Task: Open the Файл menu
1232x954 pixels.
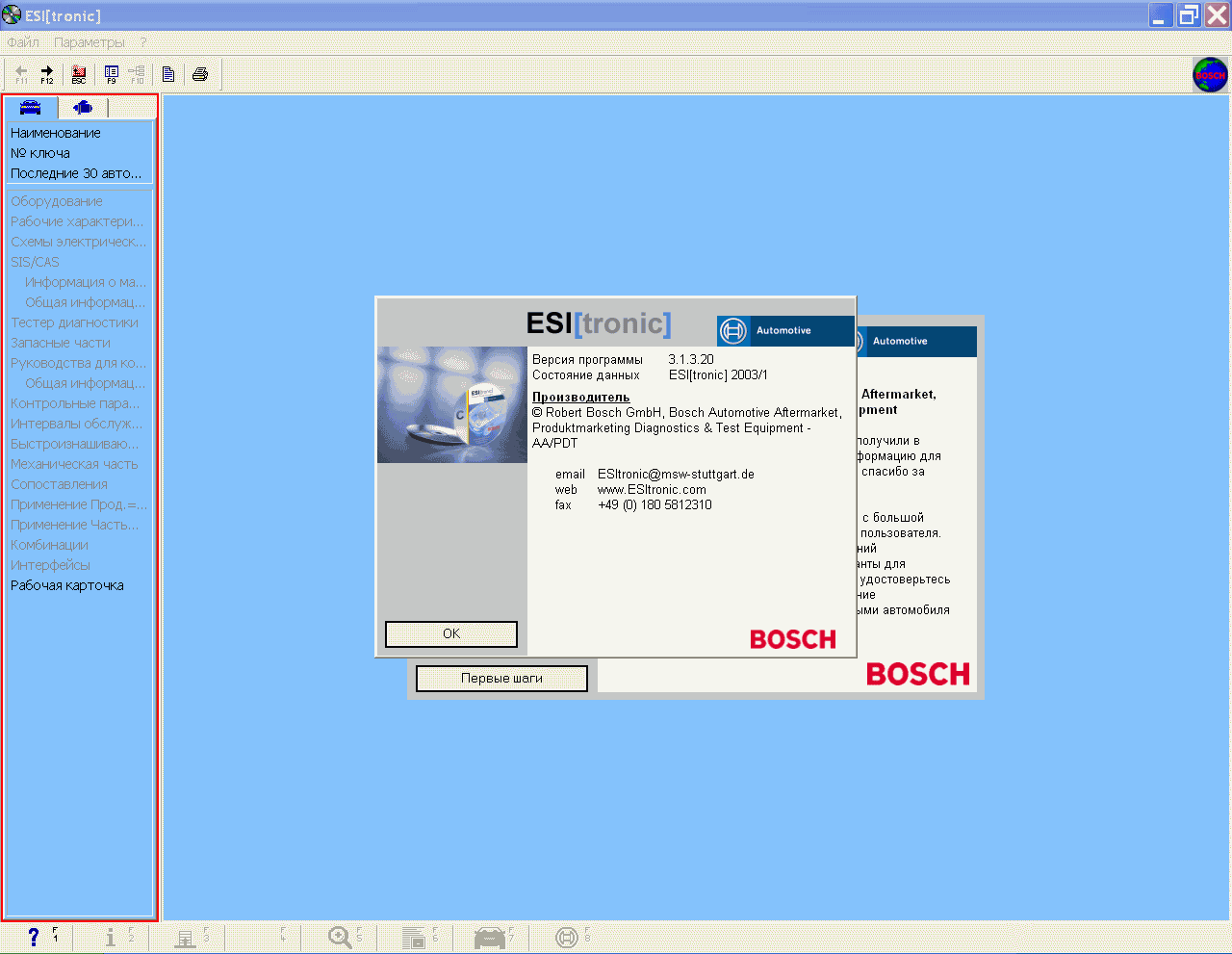Action: (x=23, y=42)
